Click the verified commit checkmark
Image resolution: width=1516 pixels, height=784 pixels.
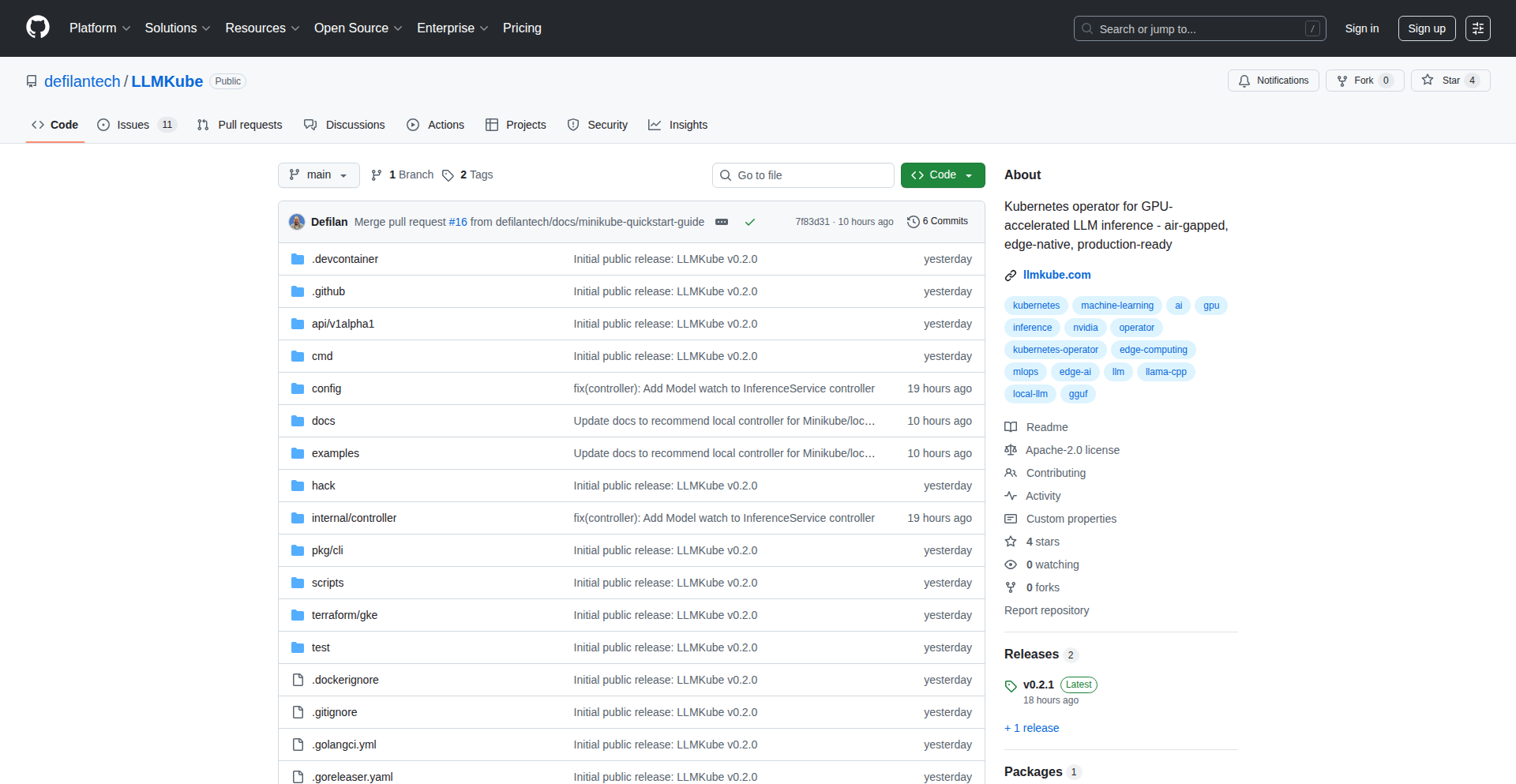749,222
